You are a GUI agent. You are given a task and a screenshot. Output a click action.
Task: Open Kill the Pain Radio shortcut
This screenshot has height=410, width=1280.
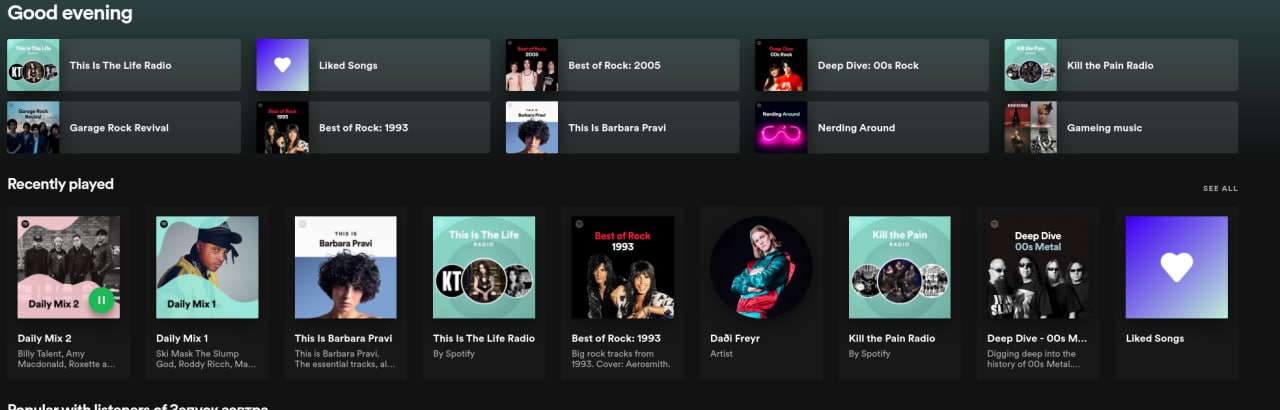tap(1121, 65)
